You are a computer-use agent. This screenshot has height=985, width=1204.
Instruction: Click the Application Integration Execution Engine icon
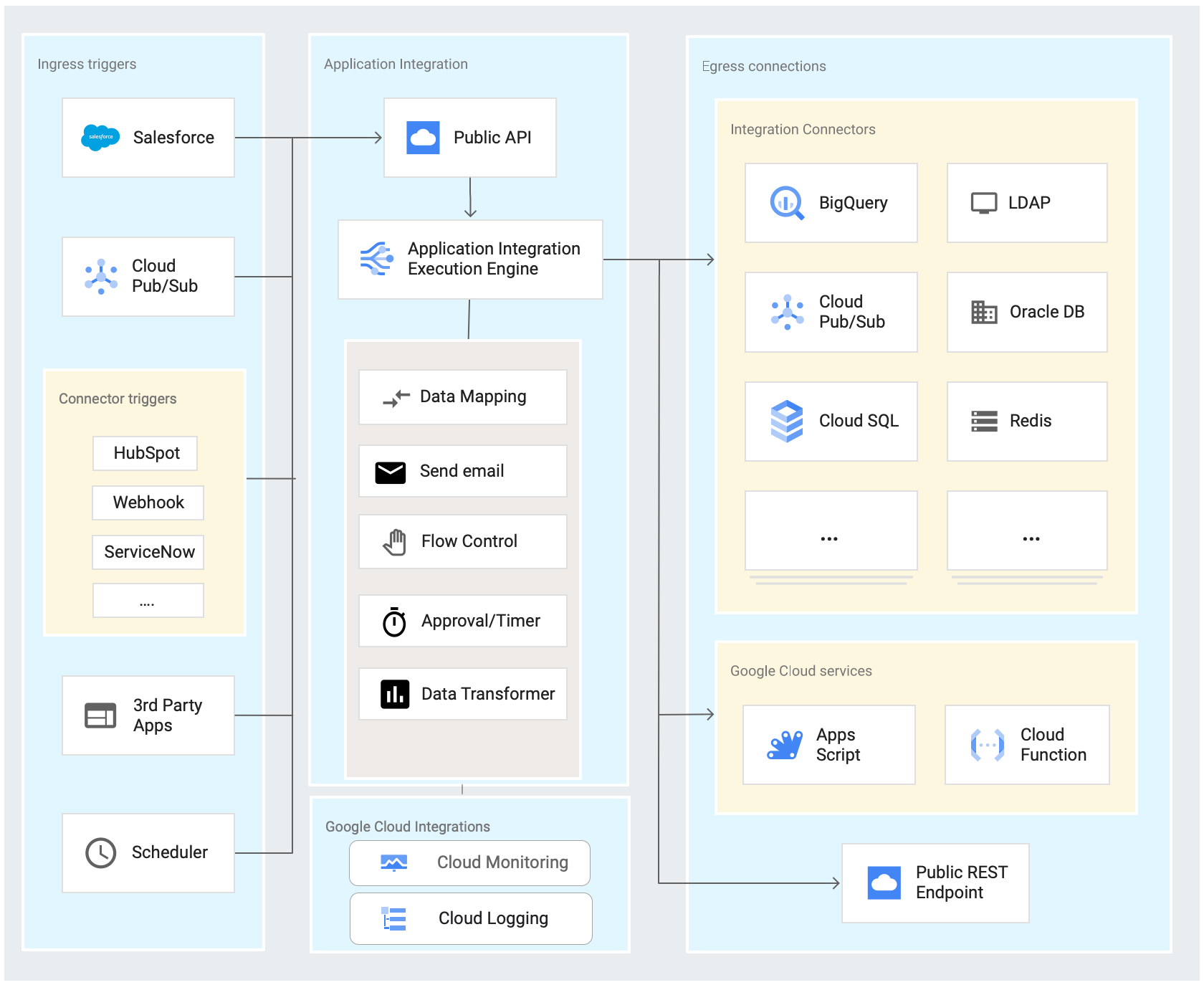(376, 260)
